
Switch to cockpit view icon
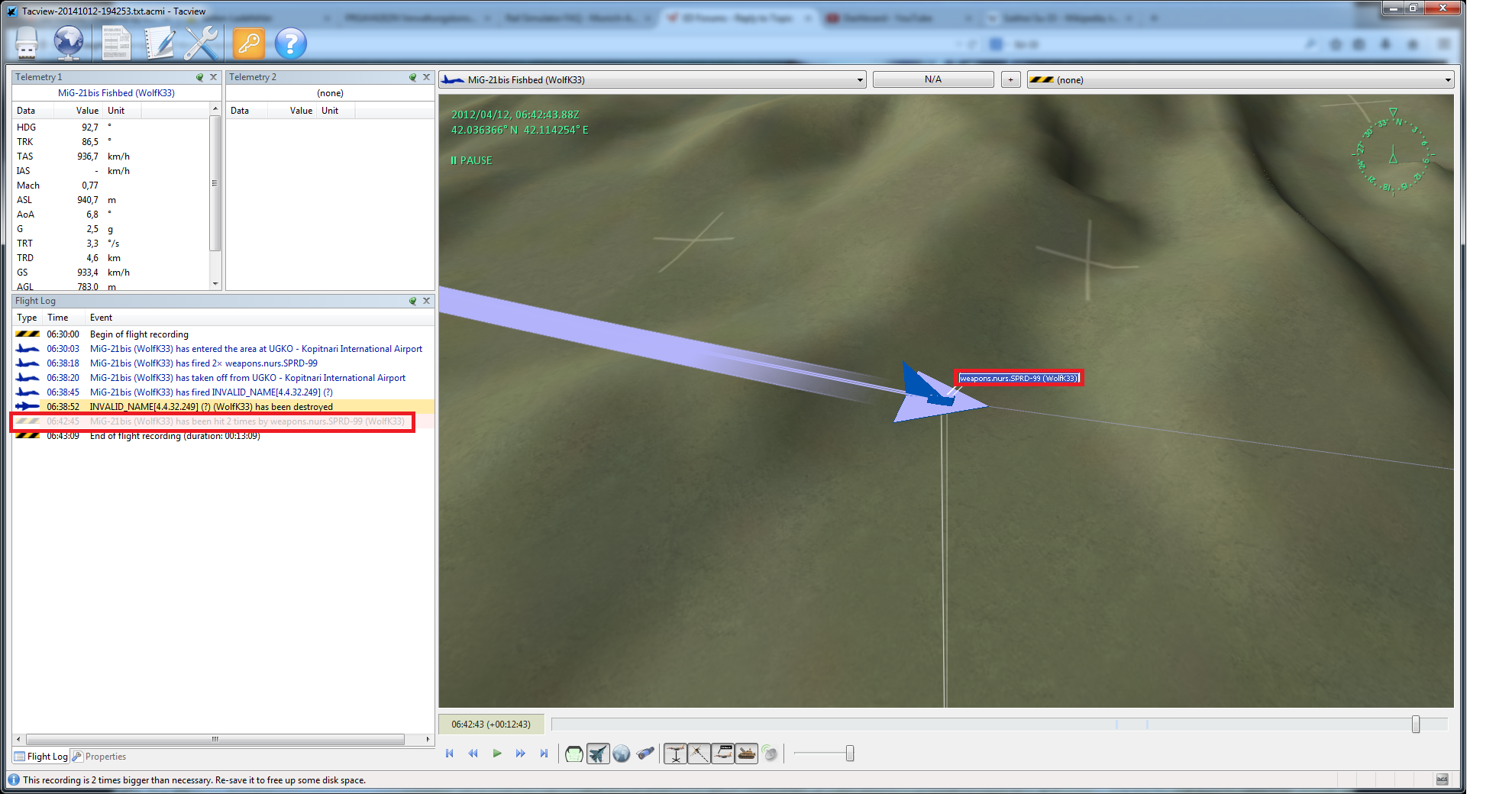point(574,754)
